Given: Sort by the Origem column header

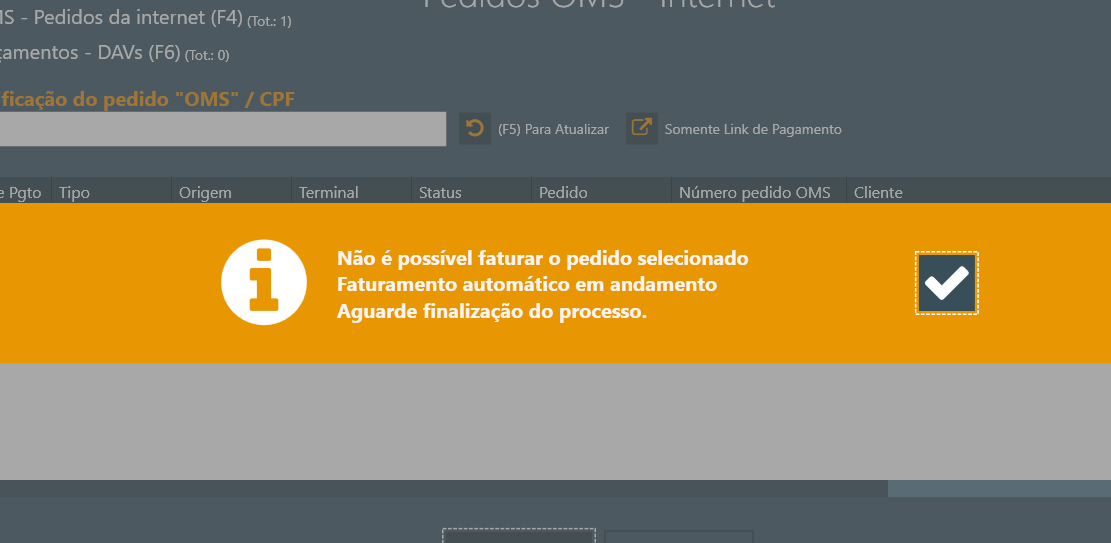Looking at the screenshot, I should click(205, 192).
